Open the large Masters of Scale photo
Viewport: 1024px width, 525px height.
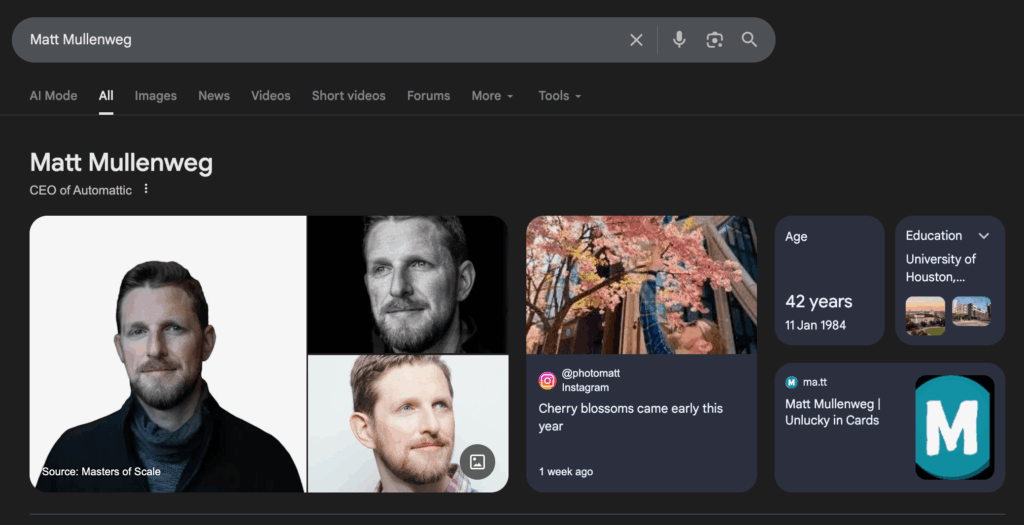tap(168, 353)
